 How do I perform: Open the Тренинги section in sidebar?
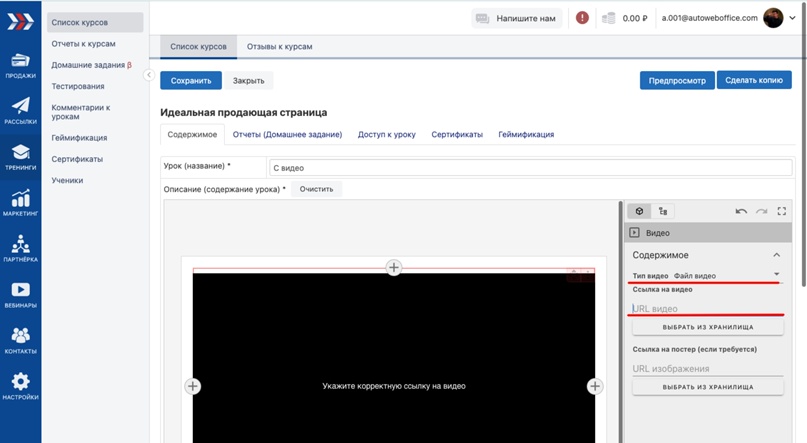[20, 157]
